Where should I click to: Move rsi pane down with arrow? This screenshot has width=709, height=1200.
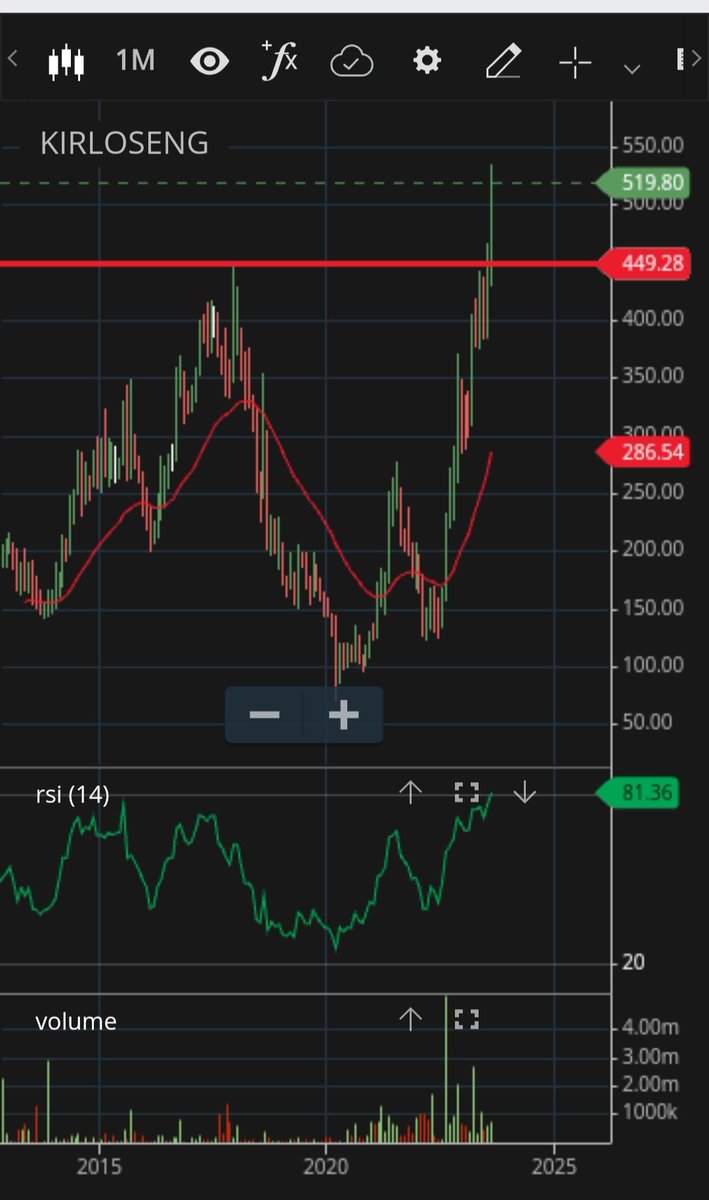click(525, 793)
